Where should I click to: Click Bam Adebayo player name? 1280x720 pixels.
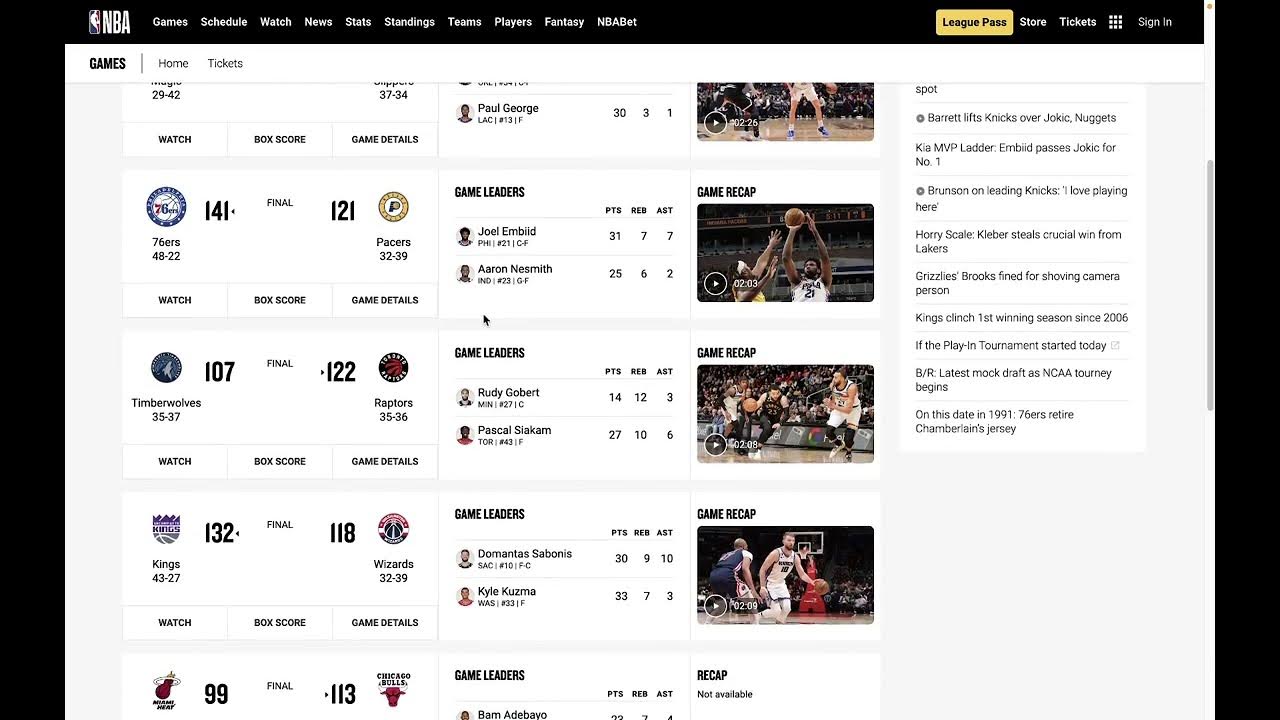tap(512, 715)
